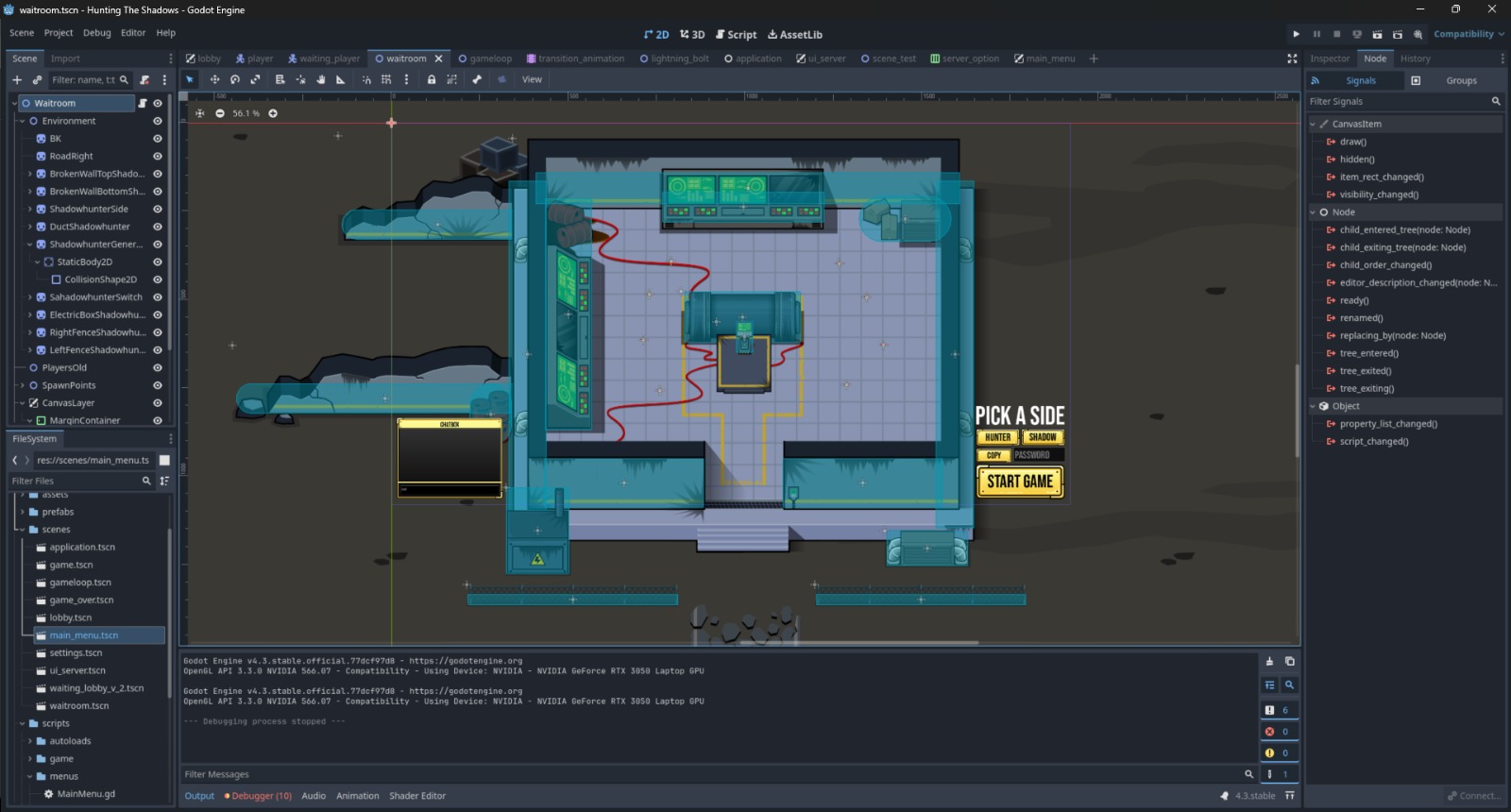Image resolution: width=1511 pixels, height=812 pixels.
Task: Hide the RoadRight node with eye icon
Action: [158, 156]
